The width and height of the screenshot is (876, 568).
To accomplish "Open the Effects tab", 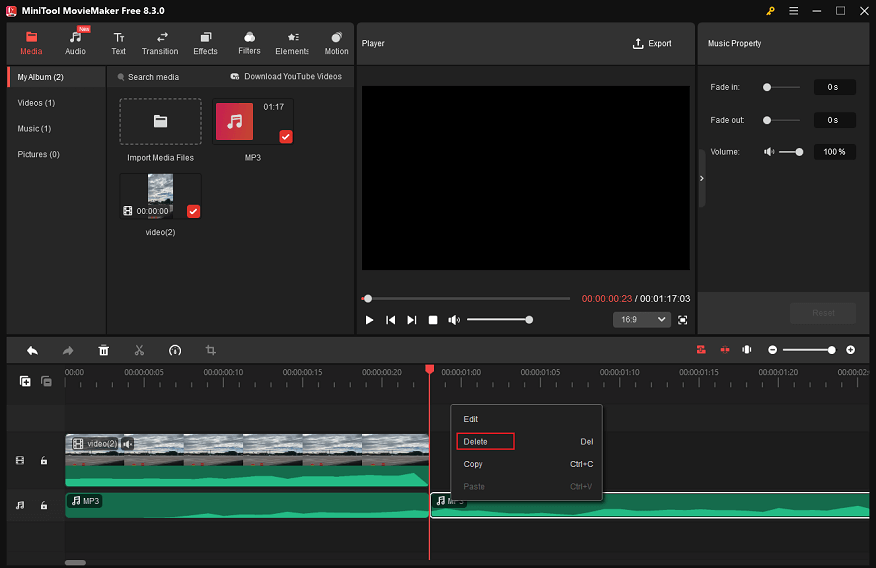I will pyautogui.click(x=206, y=44).
